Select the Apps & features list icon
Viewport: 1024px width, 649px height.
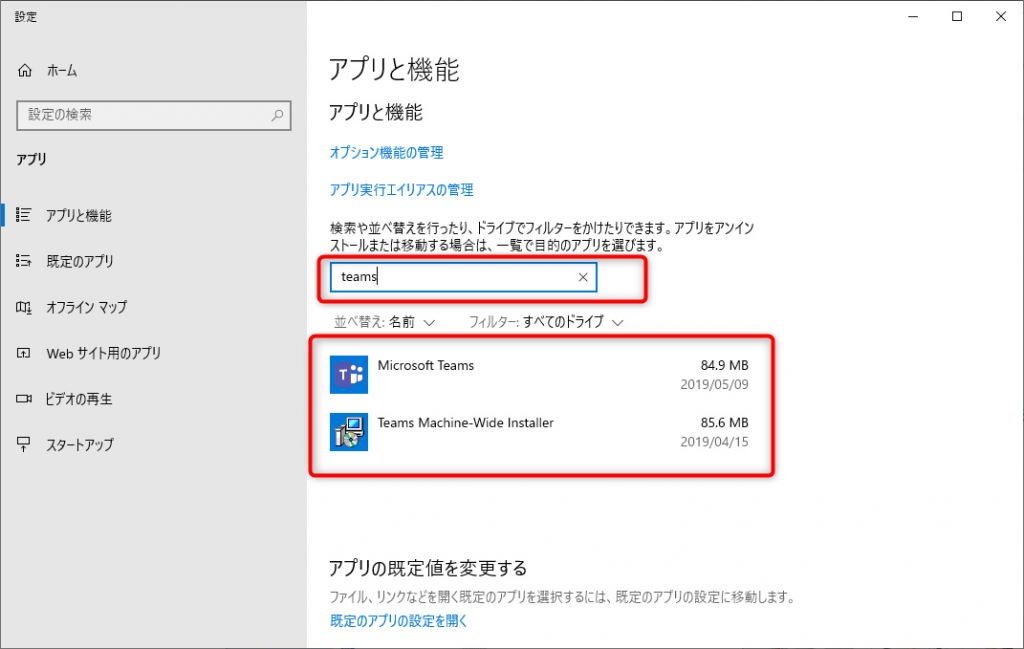coord(25,215)
